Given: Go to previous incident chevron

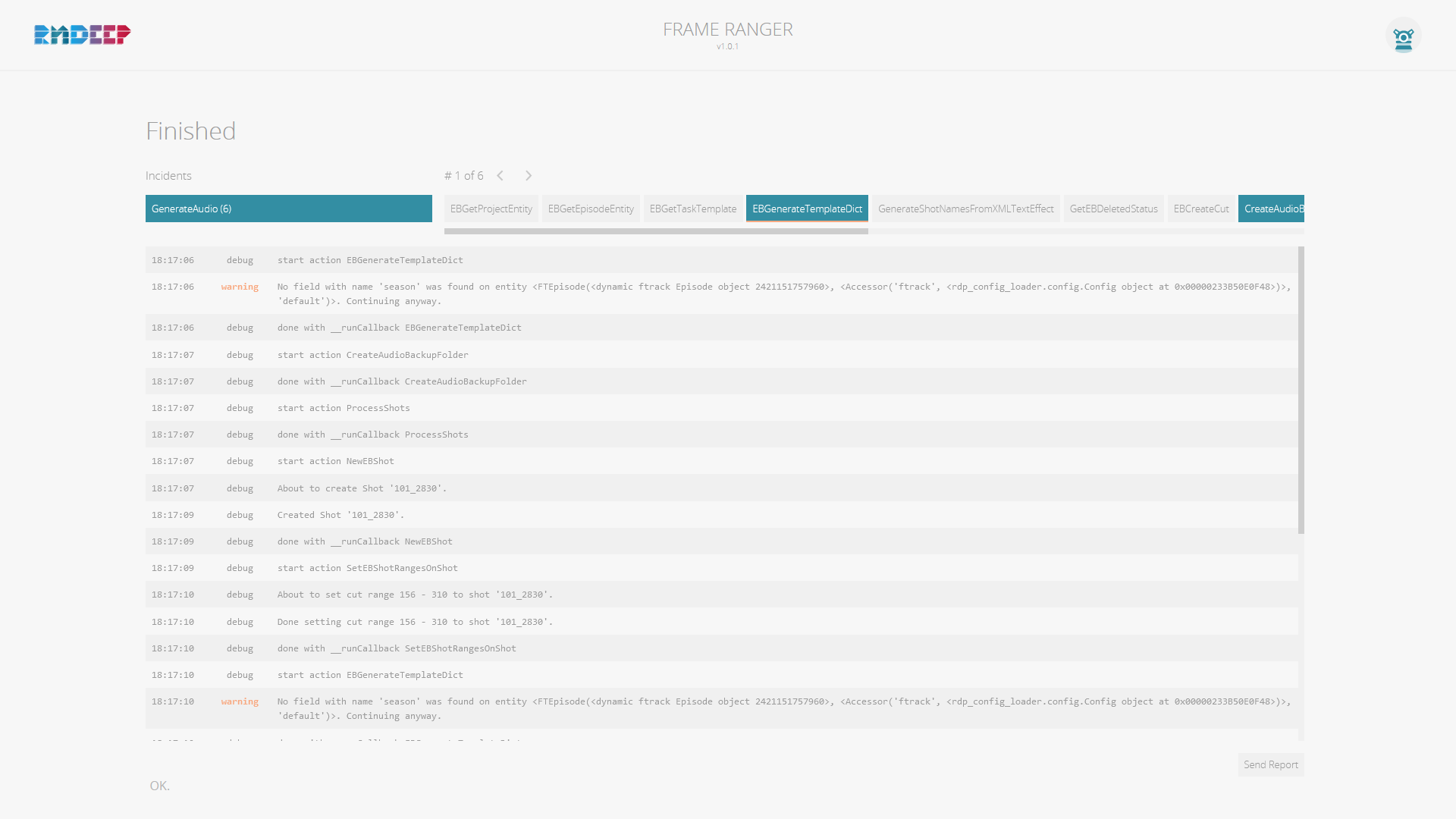Looking at the screenshot, I should pyautogui.click(x=500, y=176).
